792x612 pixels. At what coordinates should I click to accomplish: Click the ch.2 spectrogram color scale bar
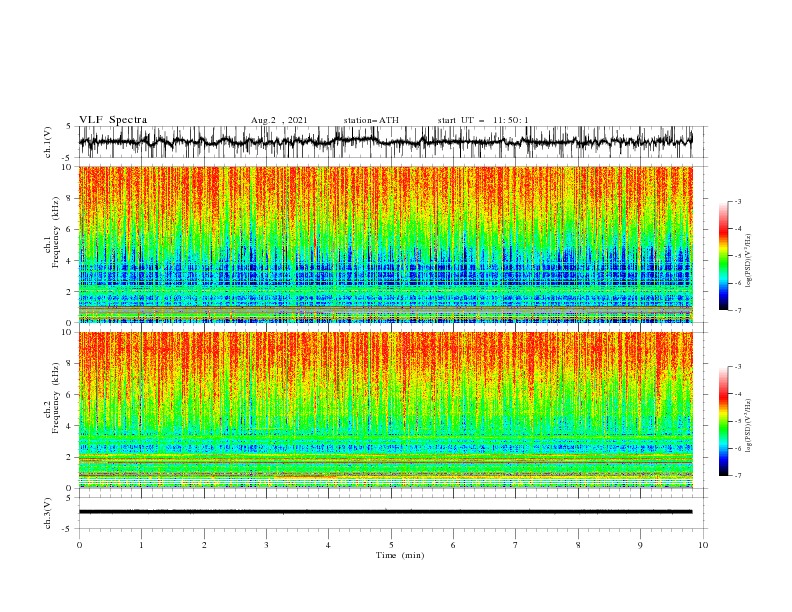click(723, 421)
